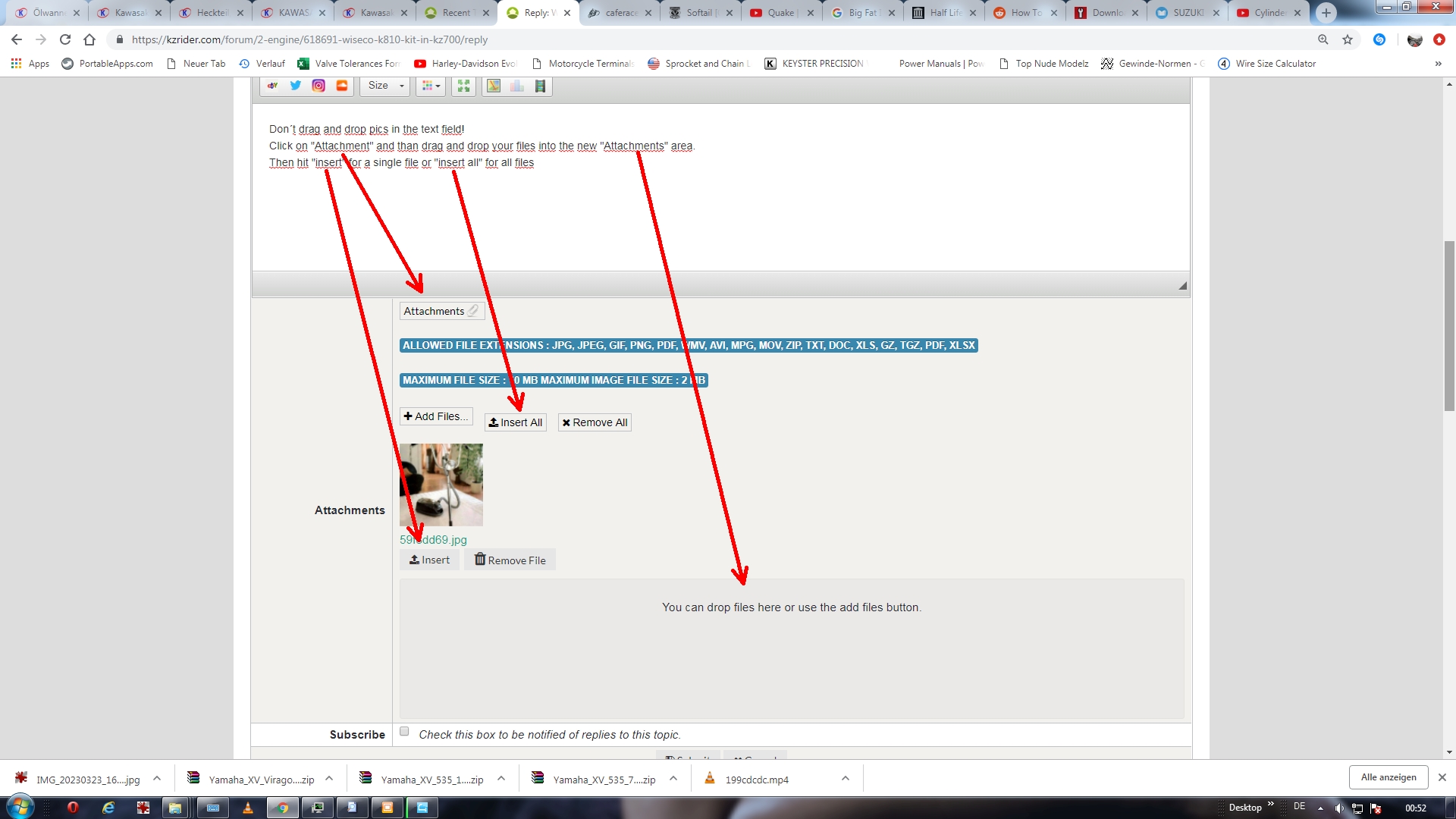Click the SoundCloud embed icon
1456x819 pixels.
pyautogui.click(x=342, y=86)
